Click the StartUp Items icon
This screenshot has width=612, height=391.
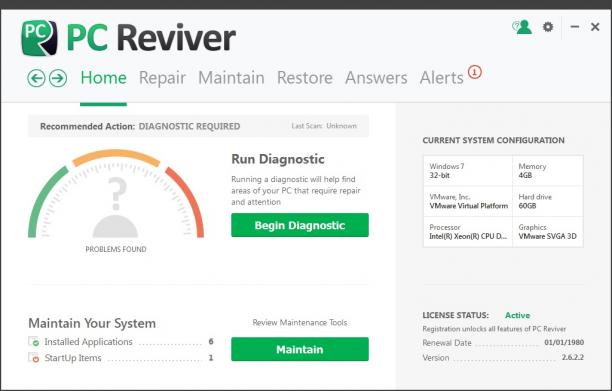point(34,357)
